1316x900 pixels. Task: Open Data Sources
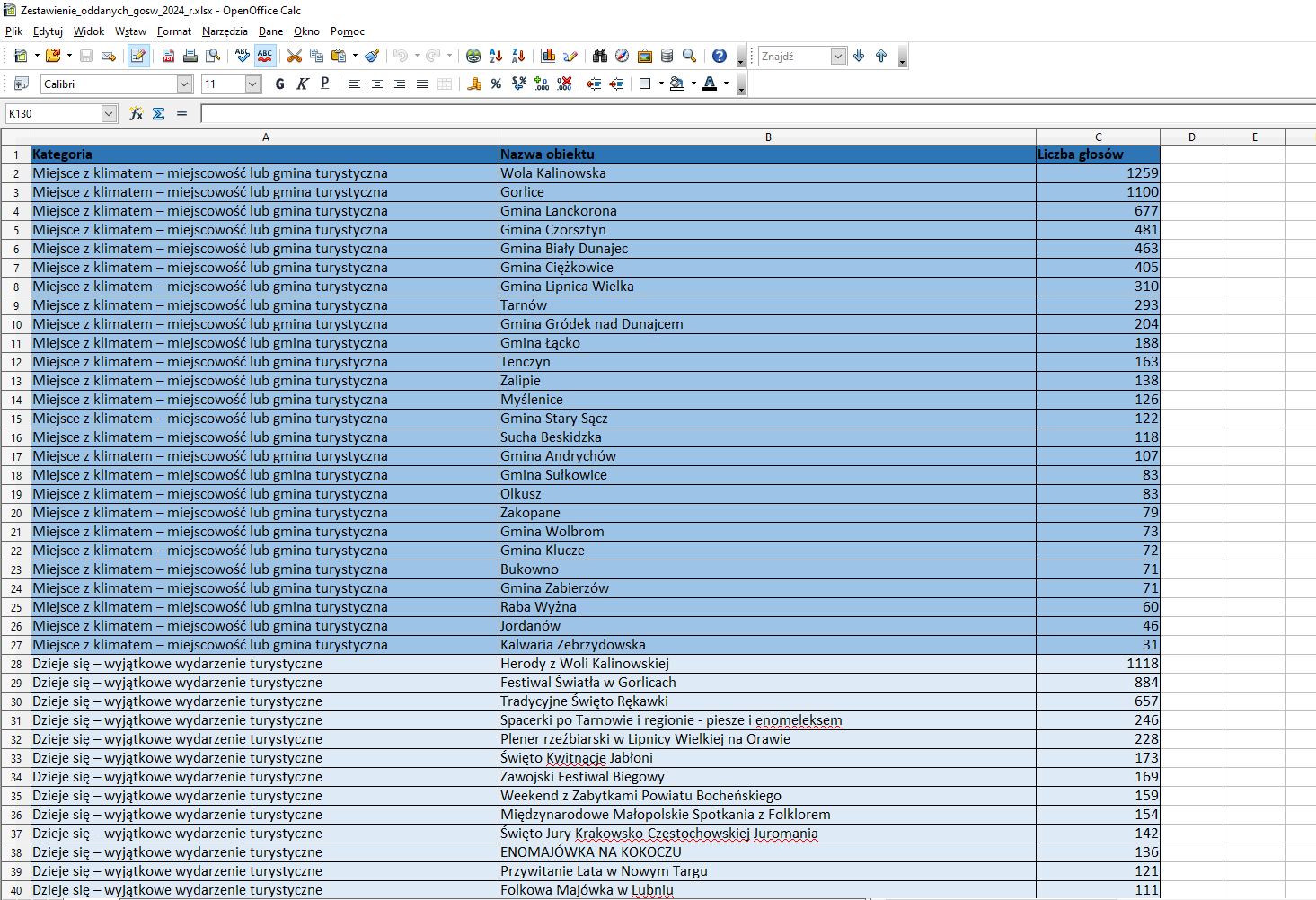tap(667, 56)
